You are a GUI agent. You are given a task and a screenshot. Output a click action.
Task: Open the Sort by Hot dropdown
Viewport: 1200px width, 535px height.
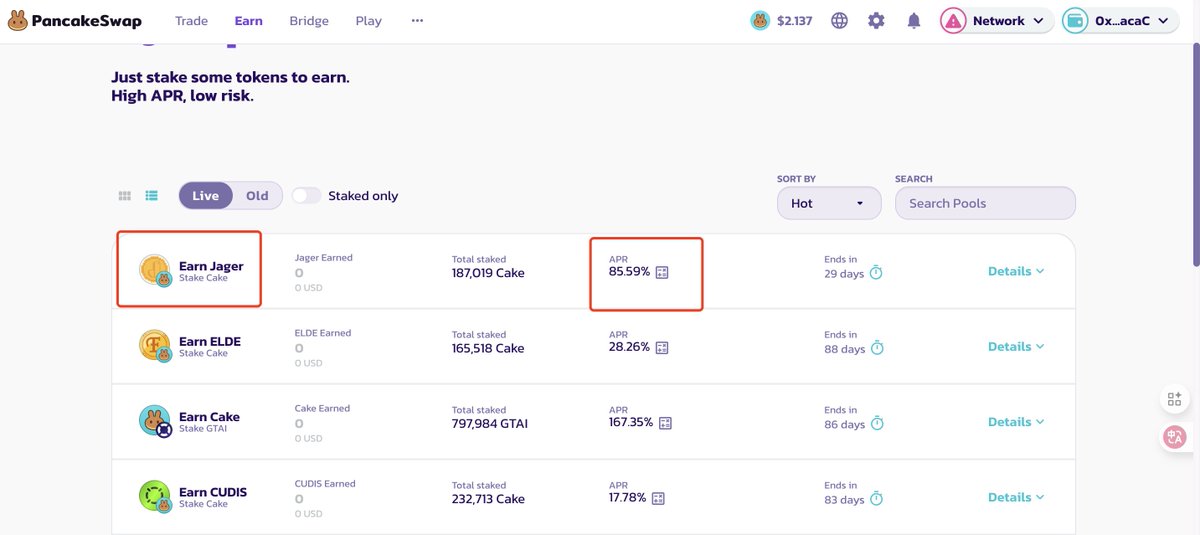point(829,203)
